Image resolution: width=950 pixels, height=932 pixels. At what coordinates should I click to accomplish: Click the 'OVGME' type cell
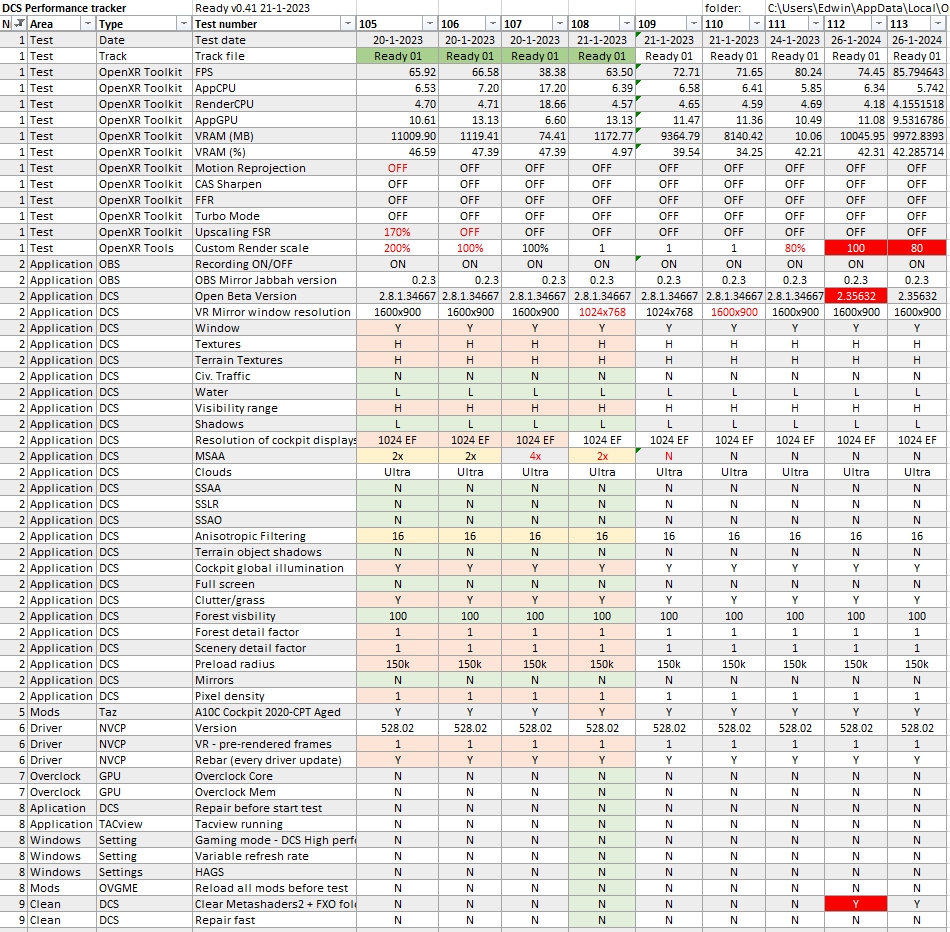point(144,888)
